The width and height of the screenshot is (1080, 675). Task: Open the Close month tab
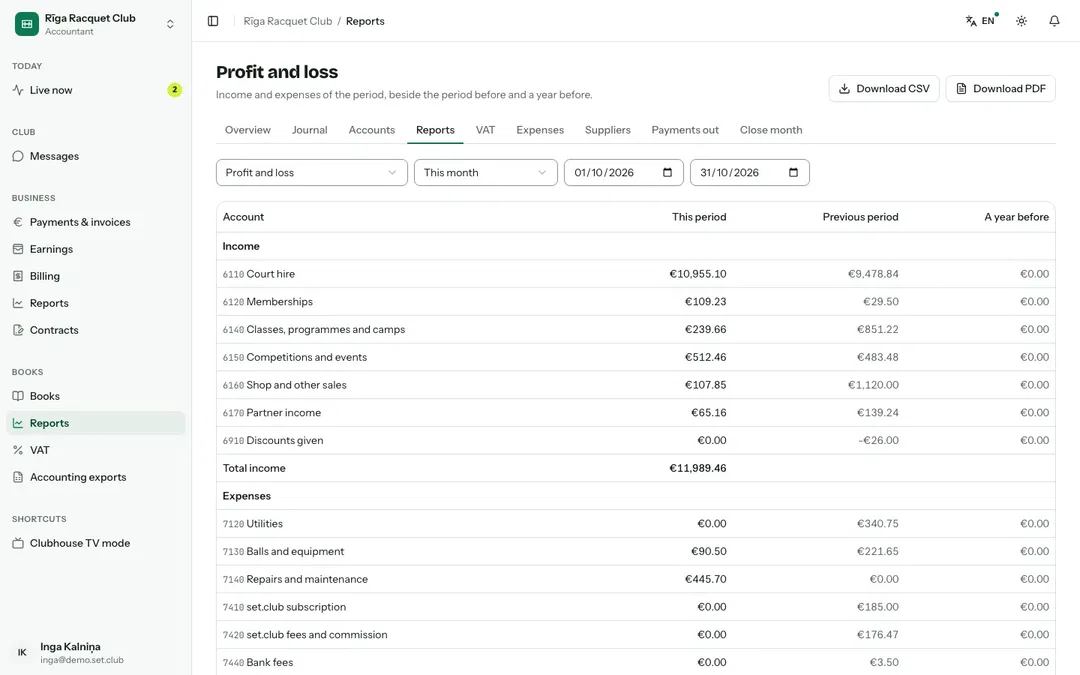coord(771,130)
